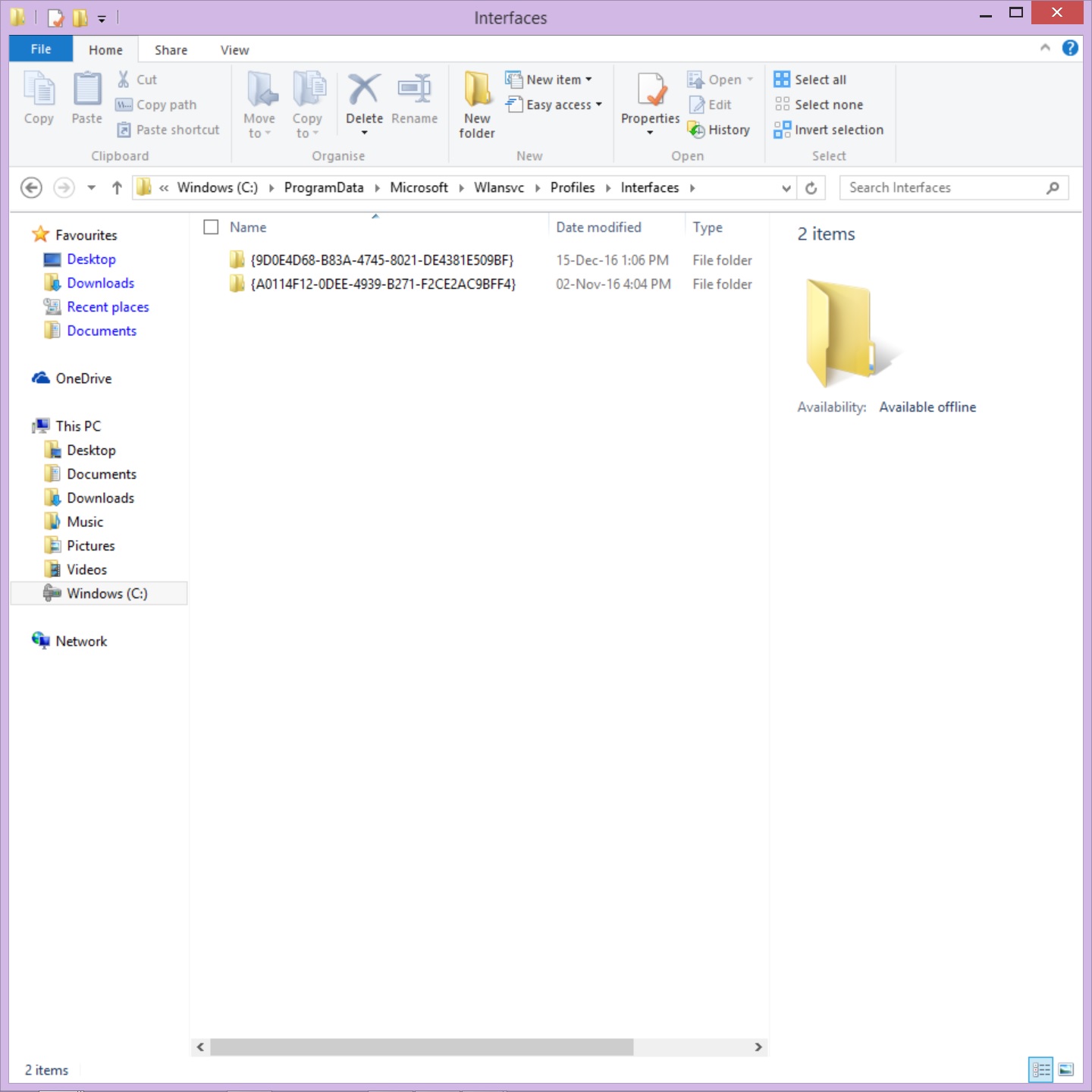
Task: Go up one level with Up arrow
Action: pos(117,187)
